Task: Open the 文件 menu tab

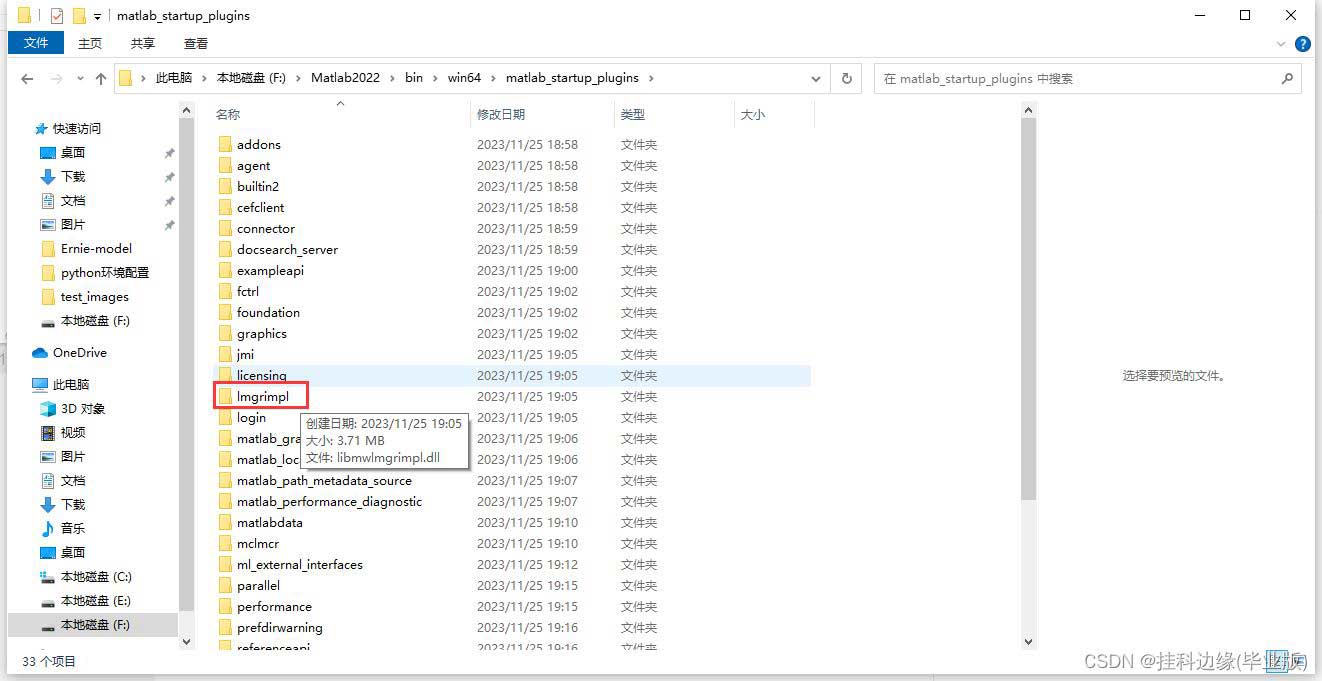Action: (36, 43)
